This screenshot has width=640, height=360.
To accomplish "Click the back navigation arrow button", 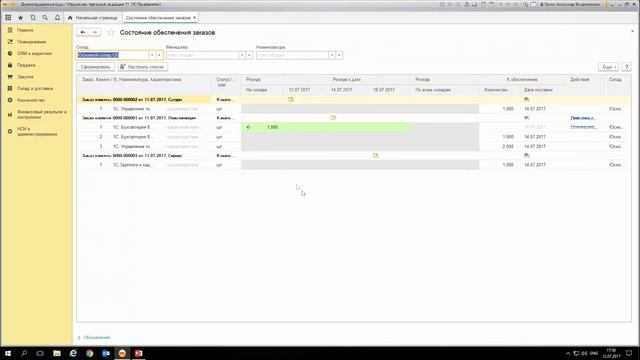I will click(x=82, y=32).
